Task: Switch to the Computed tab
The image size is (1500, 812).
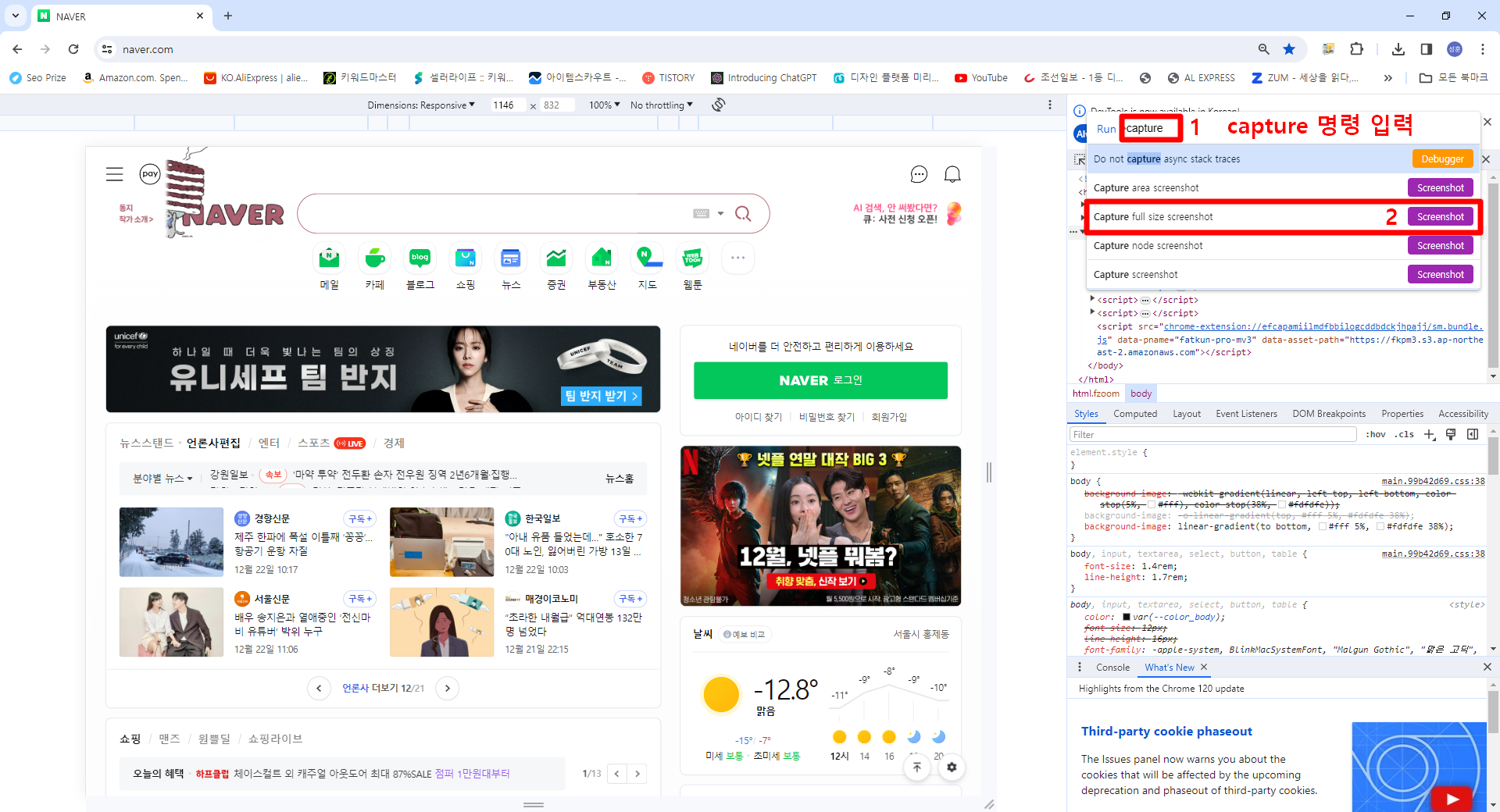Action: pos(1135,414)
